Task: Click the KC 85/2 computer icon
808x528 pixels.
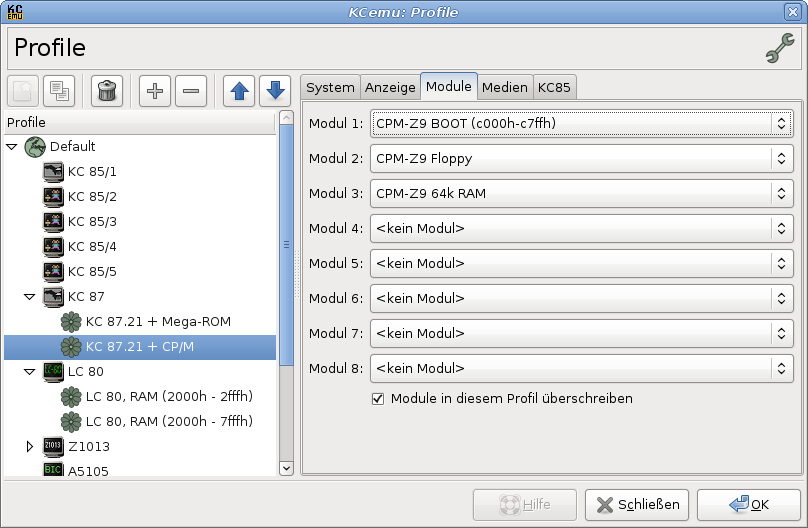Action: [53, 197]
